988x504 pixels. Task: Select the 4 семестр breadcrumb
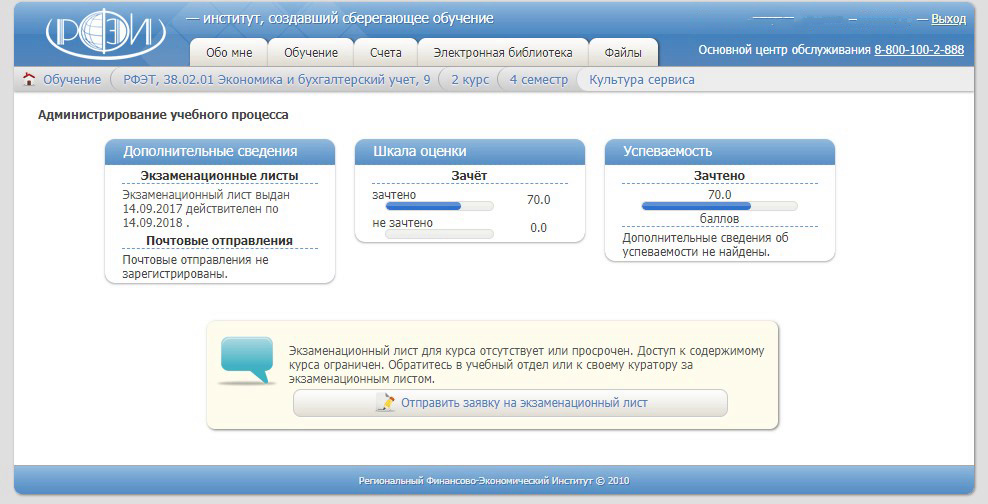point(538,80)
